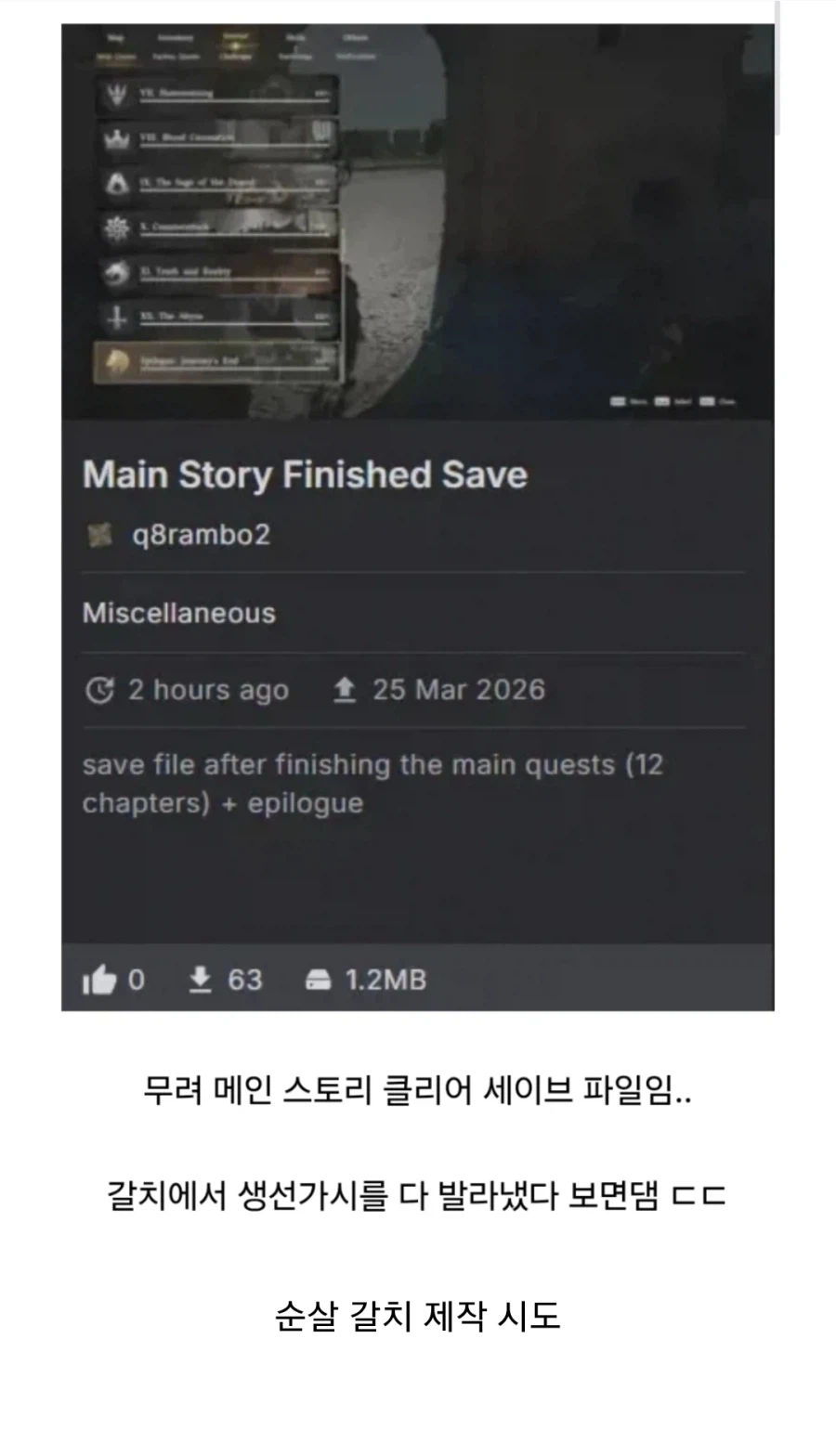
Task: Click the file size drive icon
Action: (x=319, y=980)
